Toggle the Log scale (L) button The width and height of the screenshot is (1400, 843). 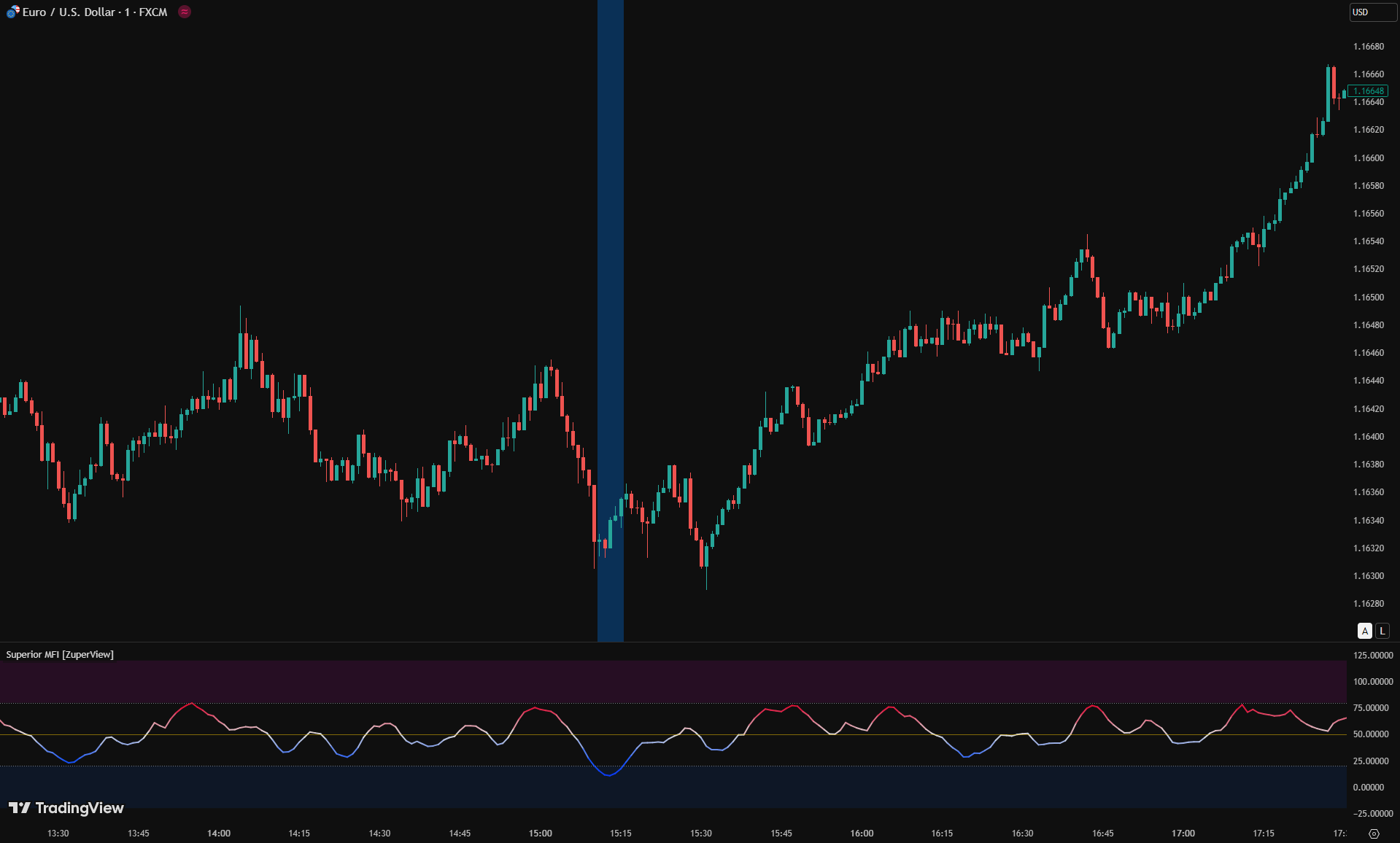tap(1382, 631)
